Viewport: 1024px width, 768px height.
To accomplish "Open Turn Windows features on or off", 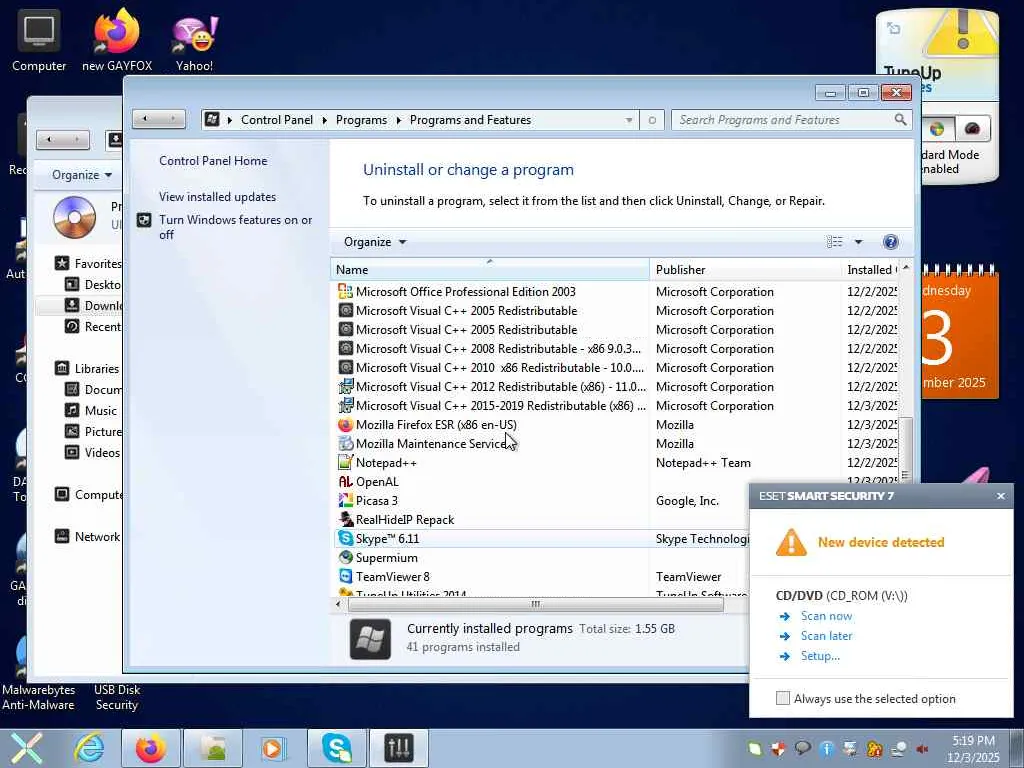I will click(236, 227).
